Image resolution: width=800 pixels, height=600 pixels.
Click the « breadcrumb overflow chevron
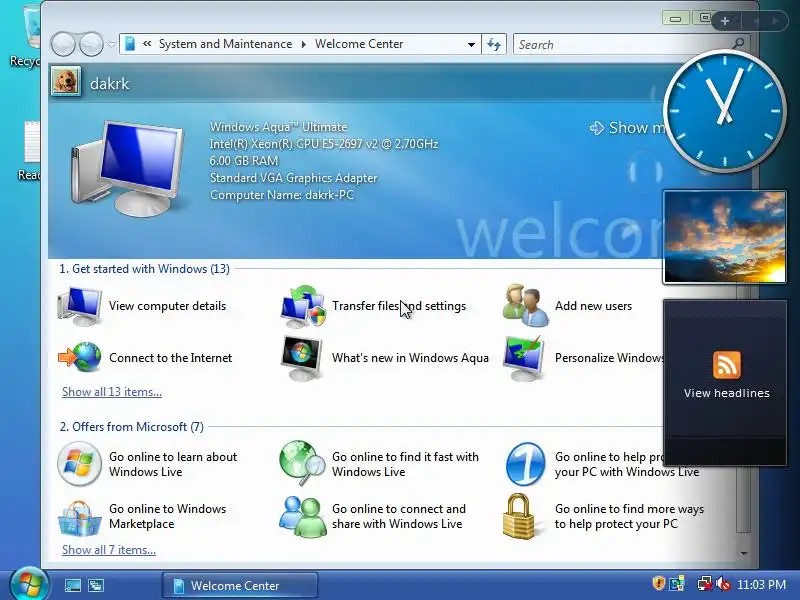click(147, 44)
